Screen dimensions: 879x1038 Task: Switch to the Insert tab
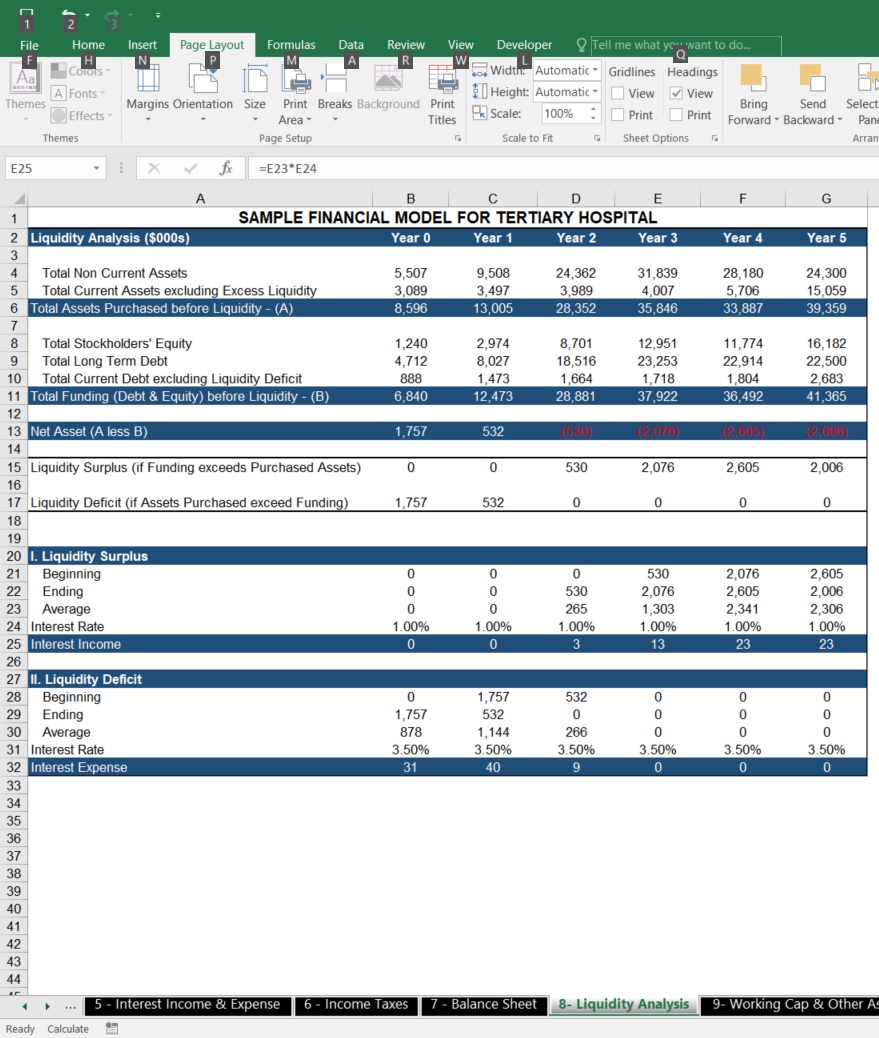point(142,45)
